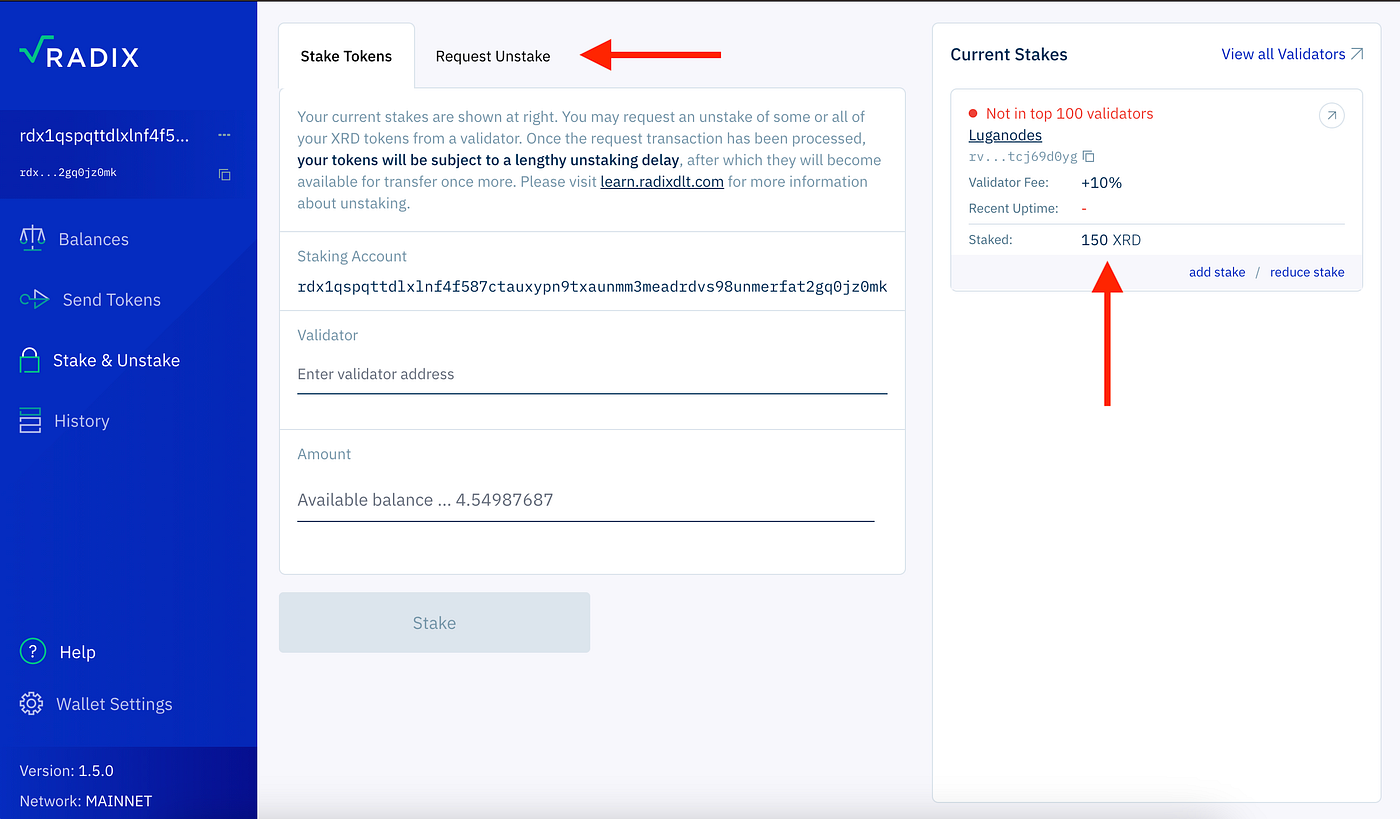Click the Current Stakes heading
The height and width of the screenshot is (819, 1400).
coord(1009,55)
